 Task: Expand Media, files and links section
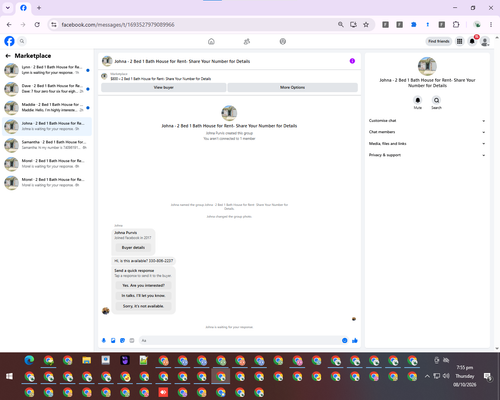(427, 144)
